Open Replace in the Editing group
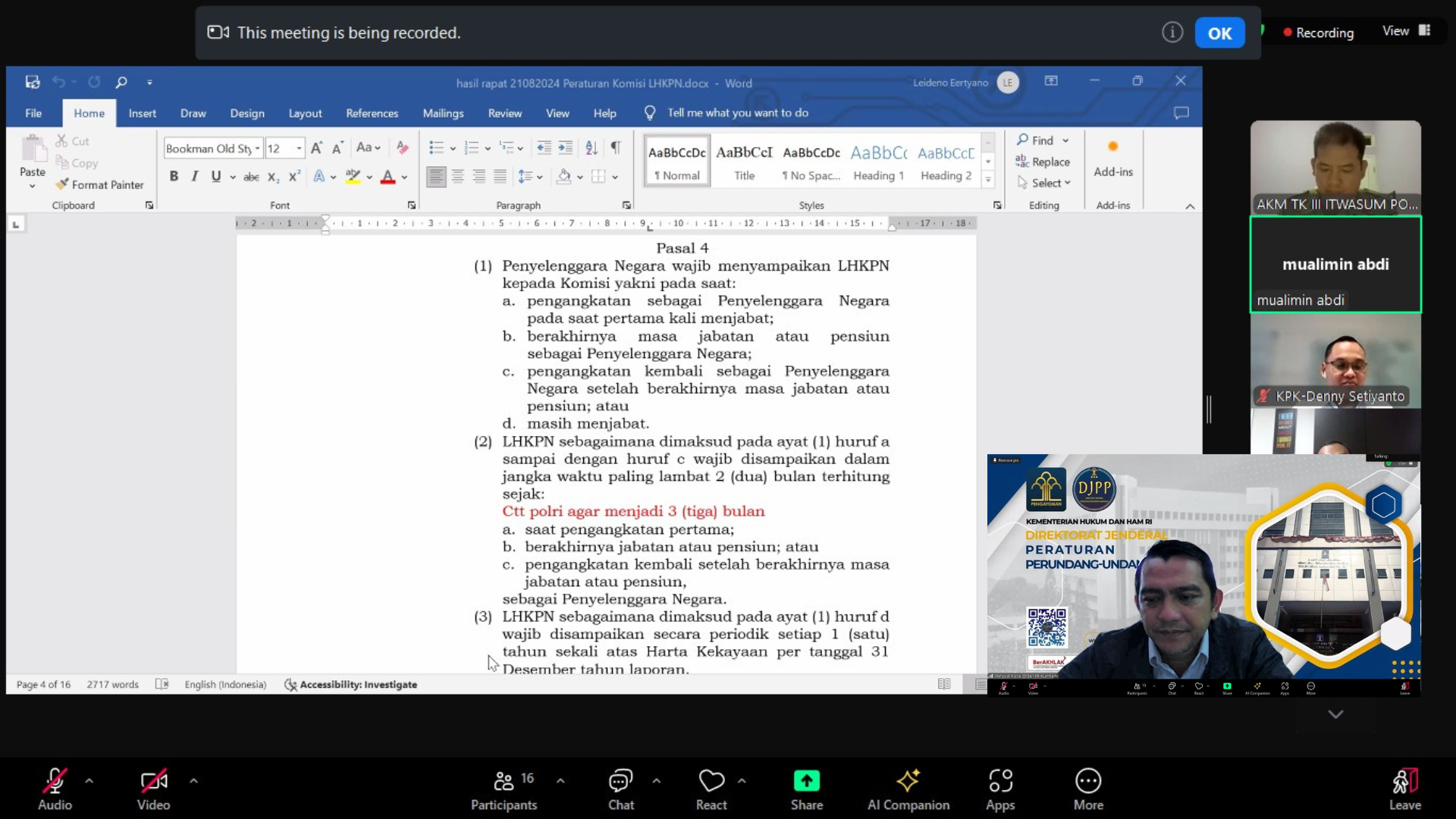 [x=1043, y=162]
